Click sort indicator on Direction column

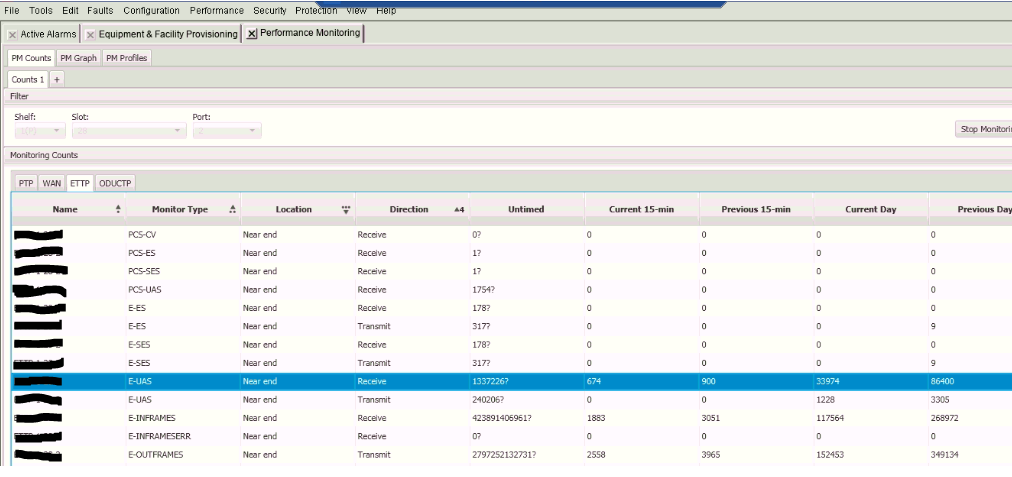point(459,209)
